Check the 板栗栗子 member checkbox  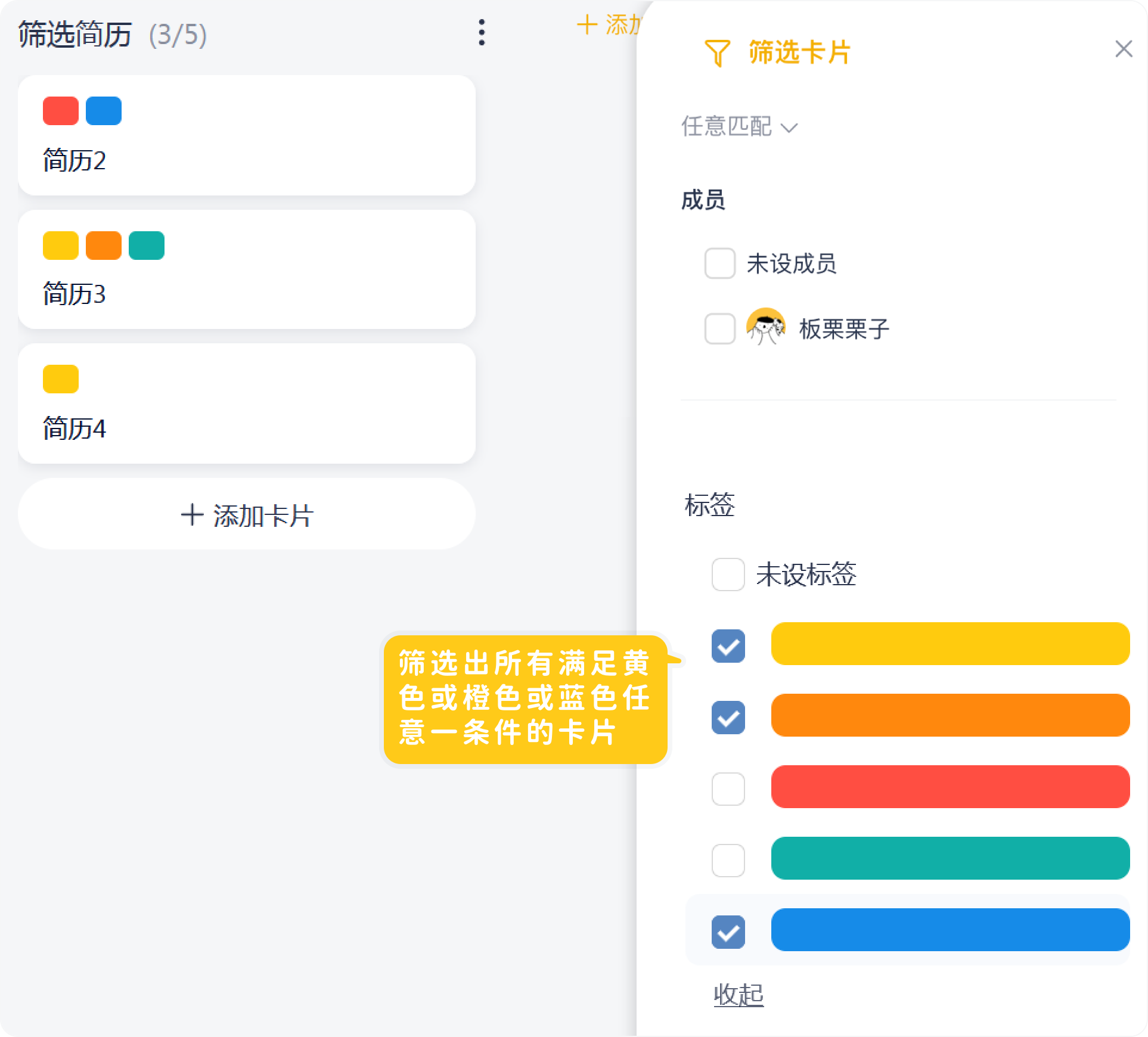tap(719, 328)
